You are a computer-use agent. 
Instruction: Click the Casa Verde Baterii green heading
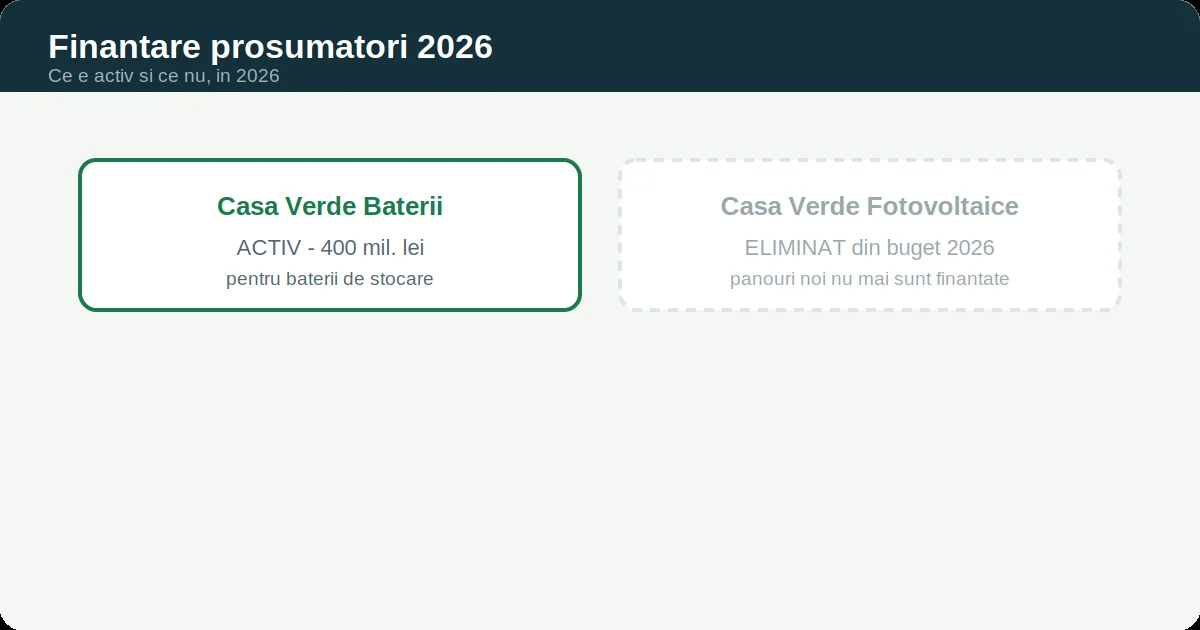[330, 206]
